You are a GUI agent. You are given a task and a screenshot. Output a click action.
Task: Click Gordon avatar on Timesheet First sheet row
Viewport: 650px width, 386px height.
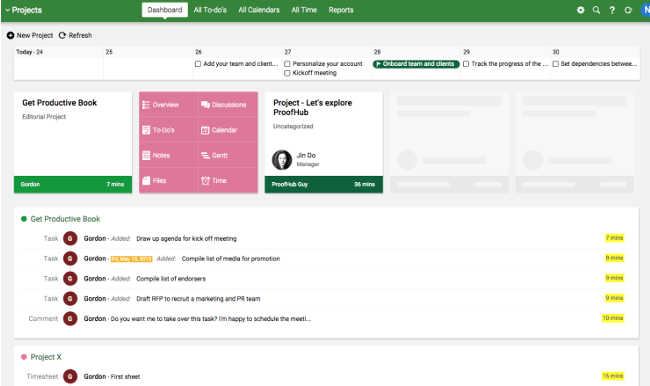tap(70, 376)
